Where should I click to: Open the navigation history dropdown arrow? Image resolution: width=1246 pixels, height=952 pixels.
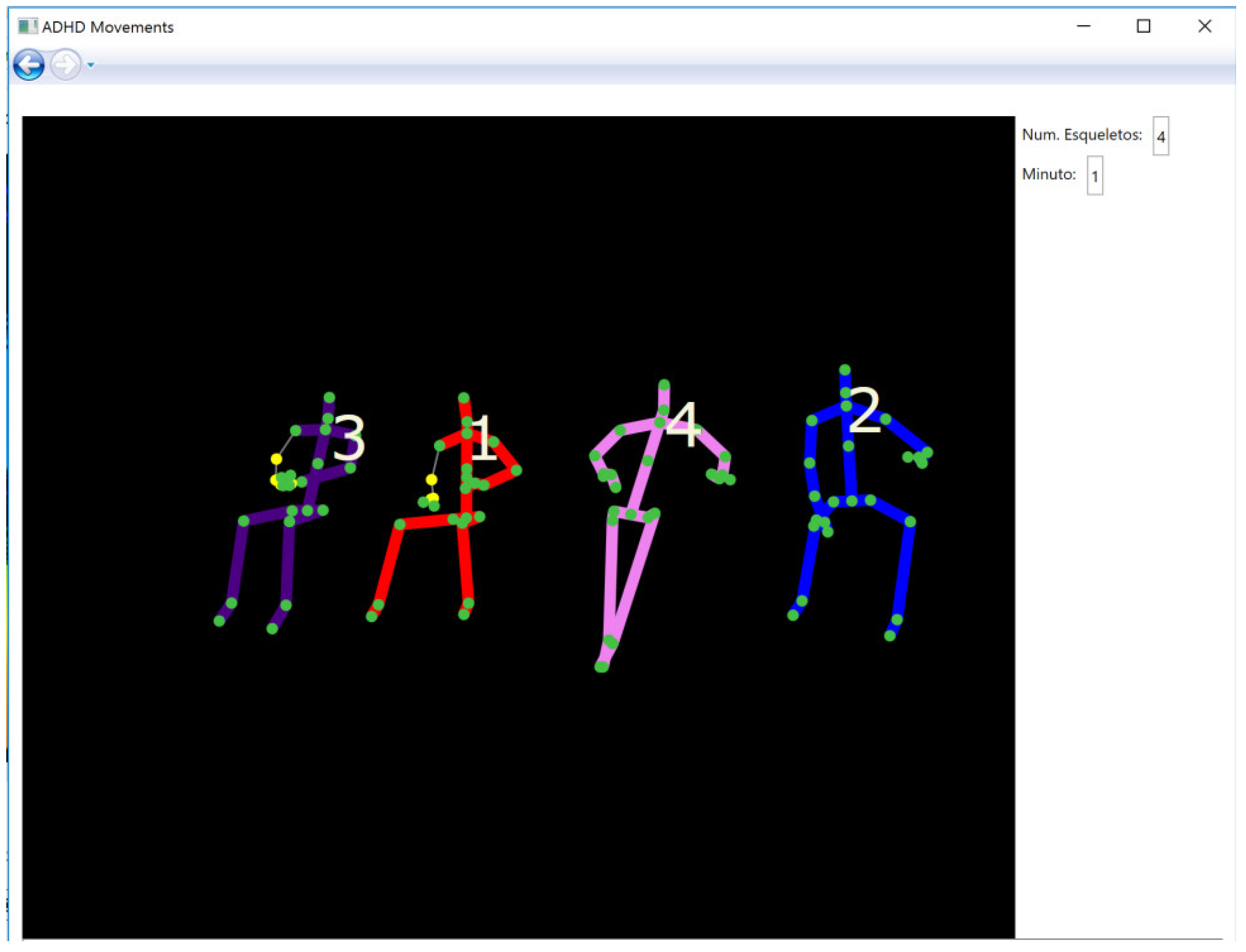click(x=91, y=65)
